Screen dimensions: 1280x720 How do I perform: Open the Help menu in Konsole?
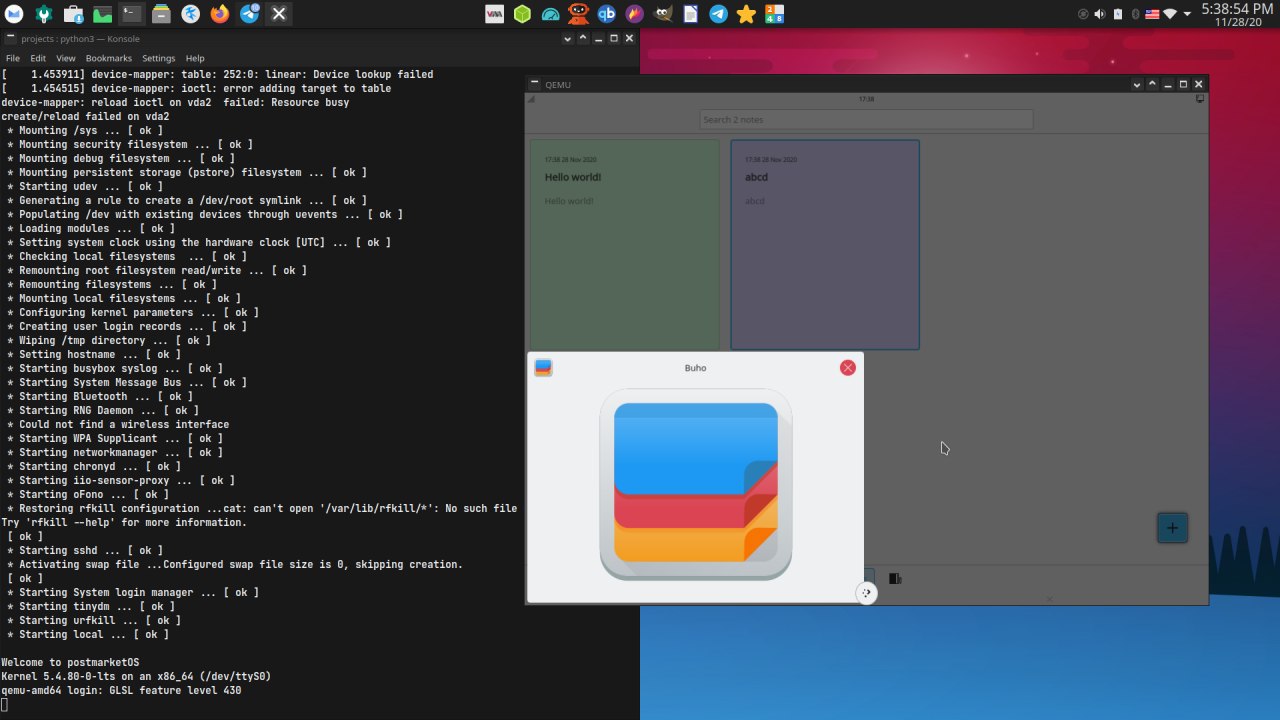point(195,58)
